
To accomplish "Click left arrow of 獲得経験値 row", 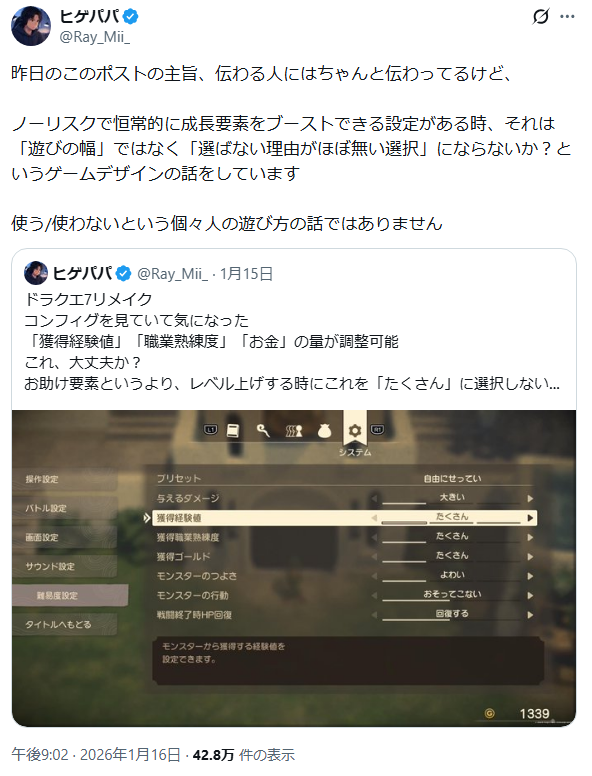I will click(374, 518).
